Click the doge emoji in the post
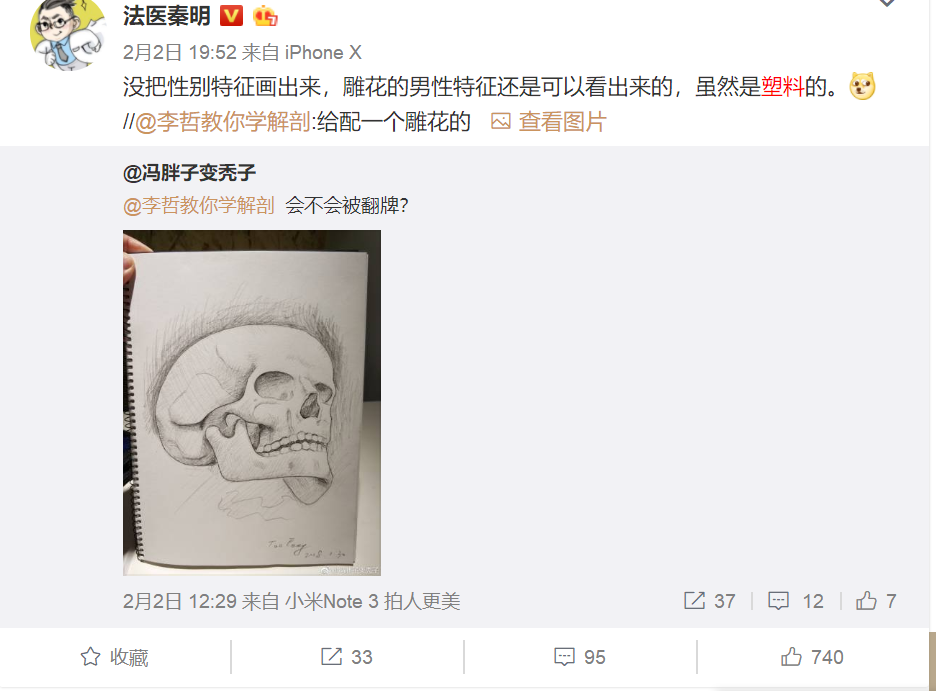936x691 pixels. [863, 87]
